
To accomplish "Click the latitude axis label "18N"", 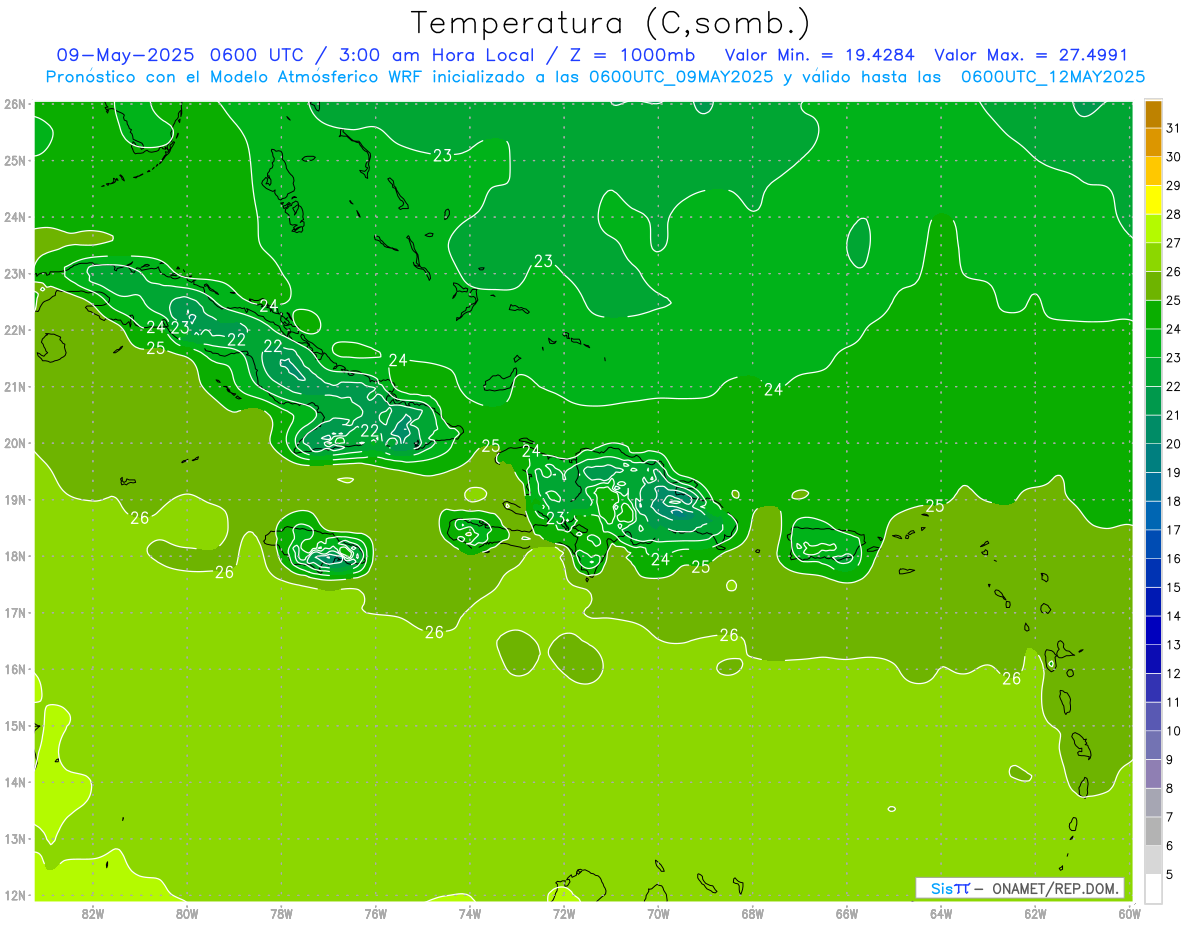I will point(15,556).
